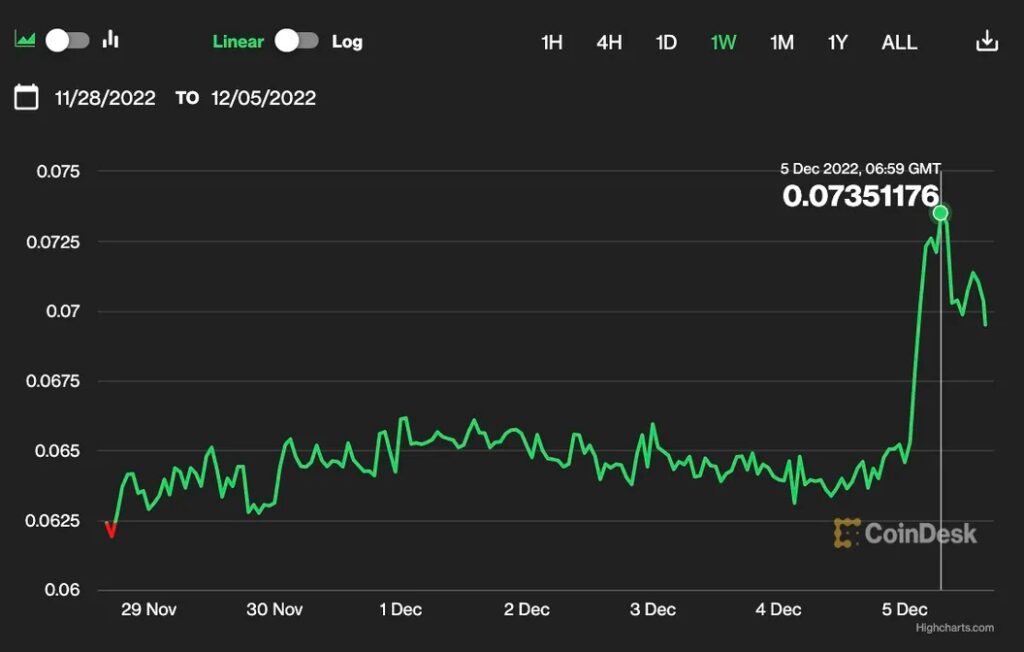Select the Linear scale label
The height and width of the screenshot is (652, 1024).
[x=238, y=42]
